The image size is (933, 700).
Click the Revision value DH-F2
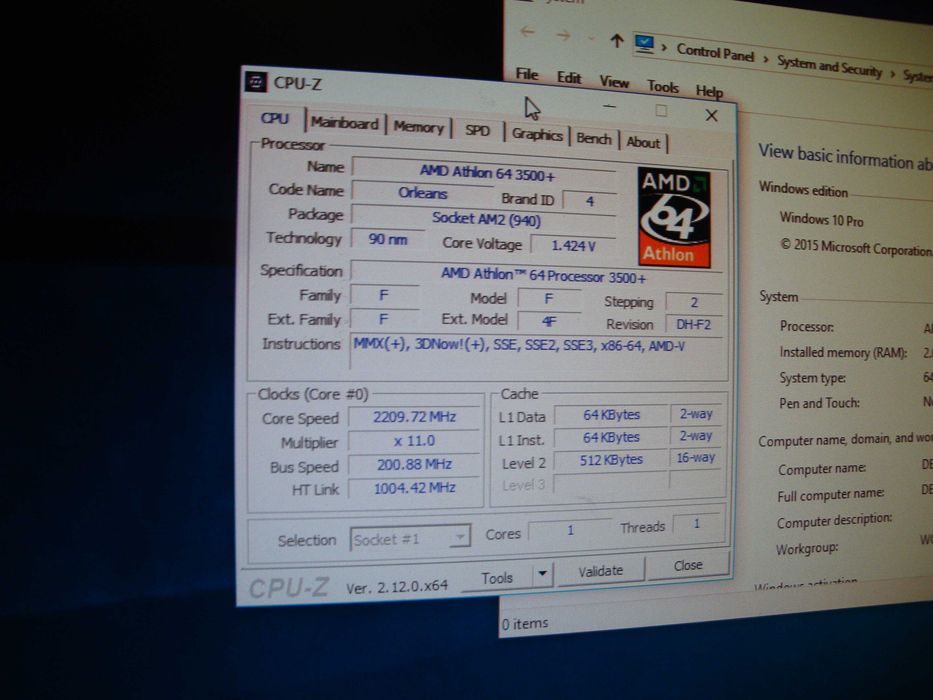[693, 324]
